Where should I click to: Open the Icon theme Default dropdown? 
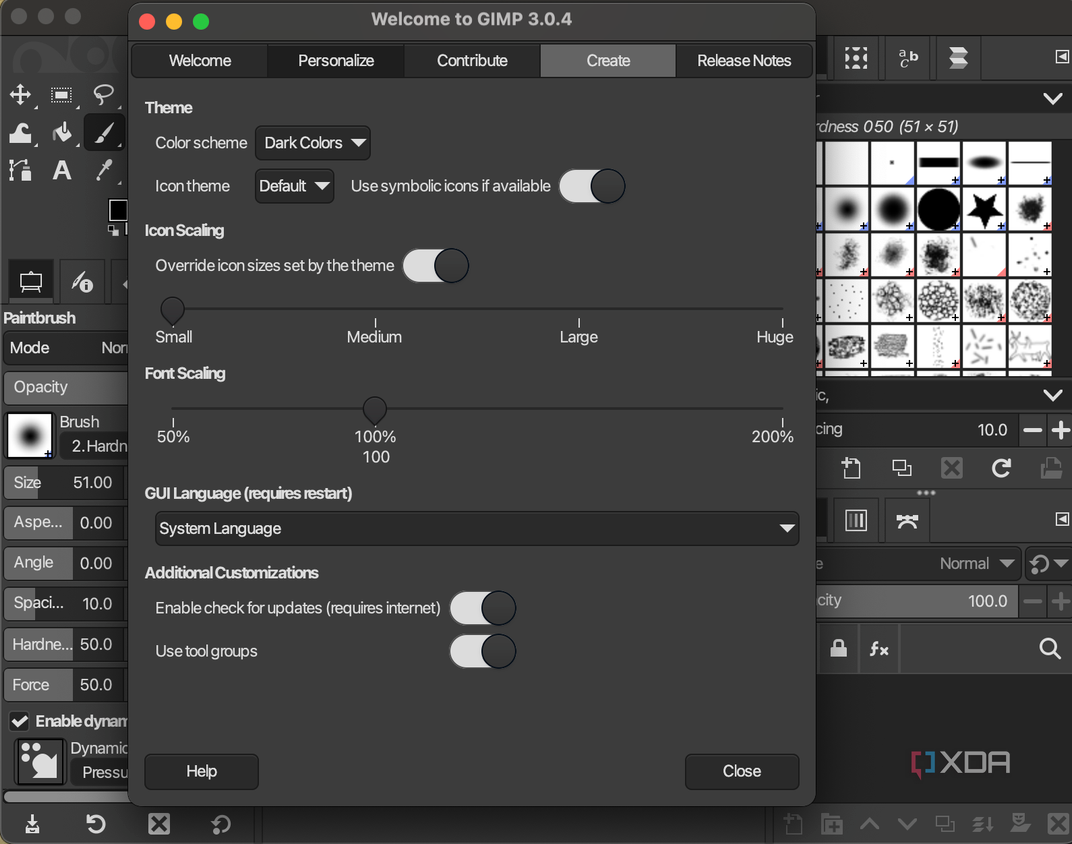pyautogui.click(x=294, y=186)
